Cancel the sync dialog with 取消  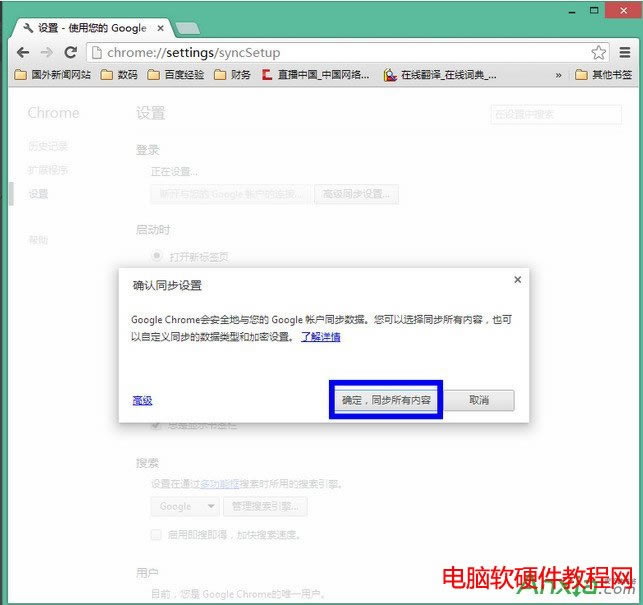[x=479, y=400]
